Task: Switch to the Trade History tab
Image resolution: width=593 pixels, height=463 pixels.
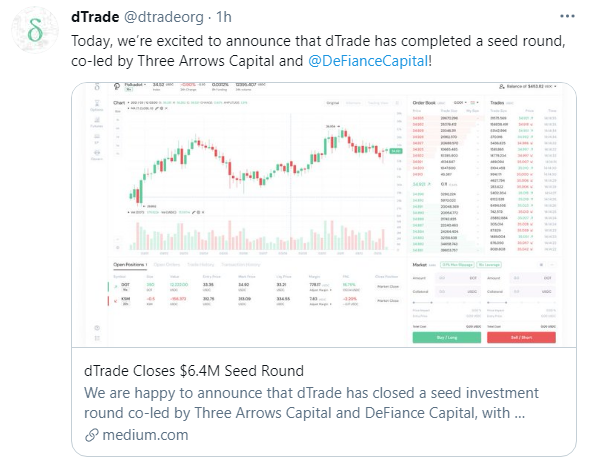Action: pos(200,264)
